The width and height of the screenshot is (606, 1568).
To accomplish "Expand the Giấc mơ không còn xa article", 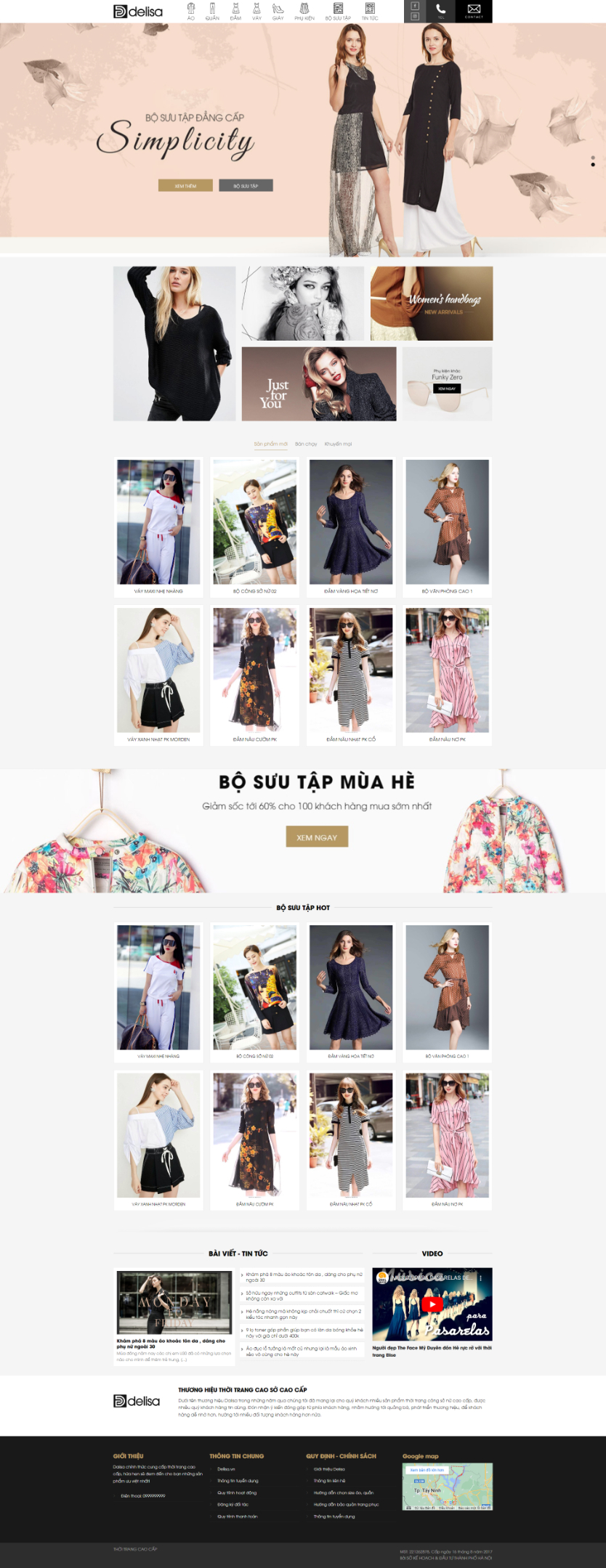I will click(302, 1296).
